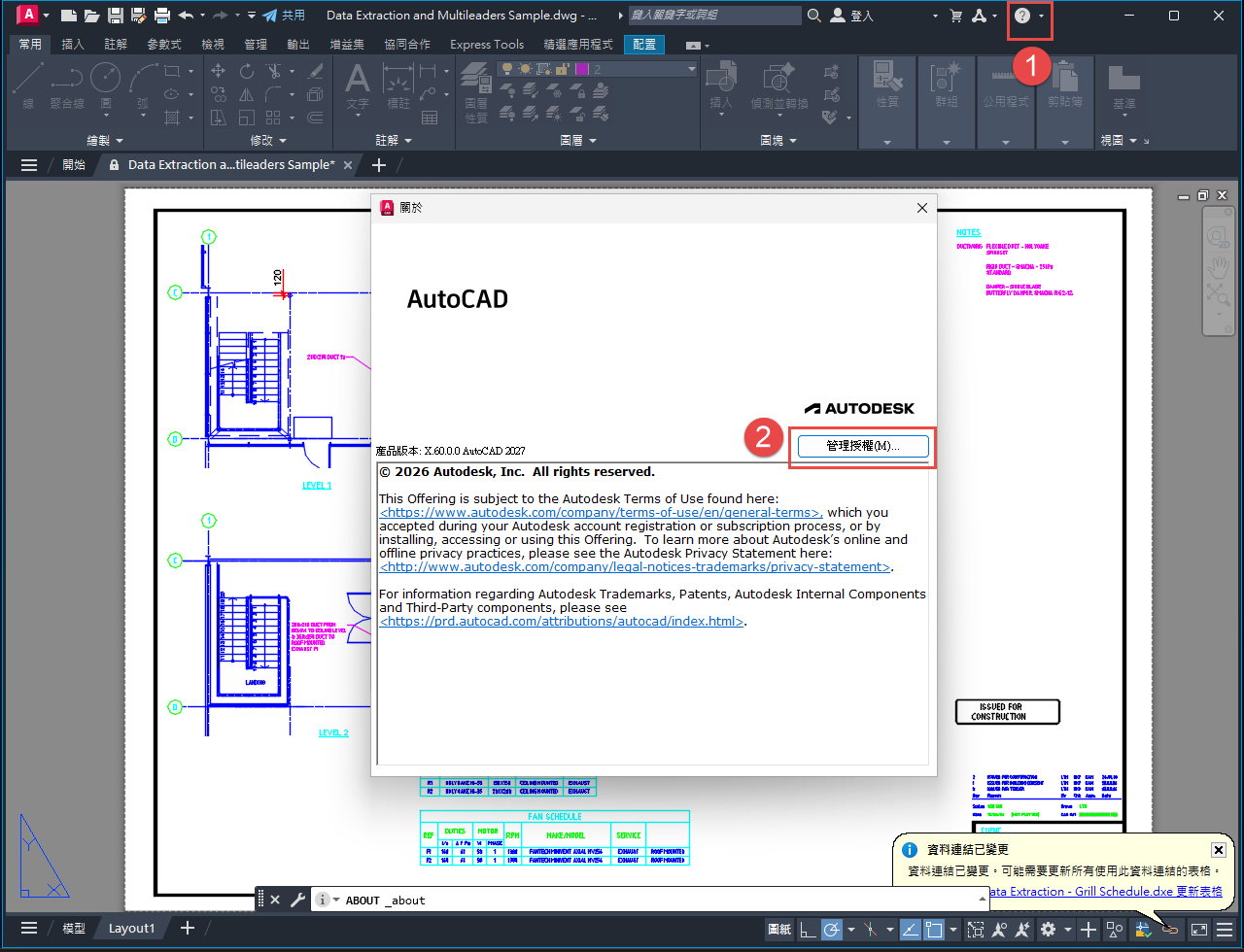The width and height of the screenshot is (1244, 952).
Task: Click the keyword search input field
Action: click(x=713, y=16)
